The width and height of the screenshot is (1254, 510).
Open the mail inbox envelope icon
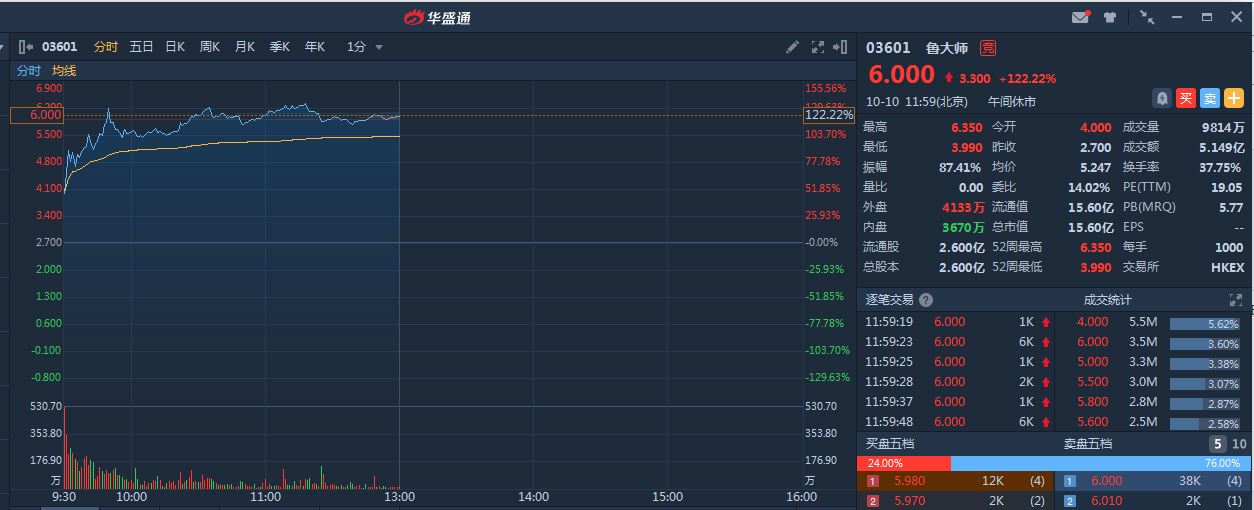[x=1080, y=17]
